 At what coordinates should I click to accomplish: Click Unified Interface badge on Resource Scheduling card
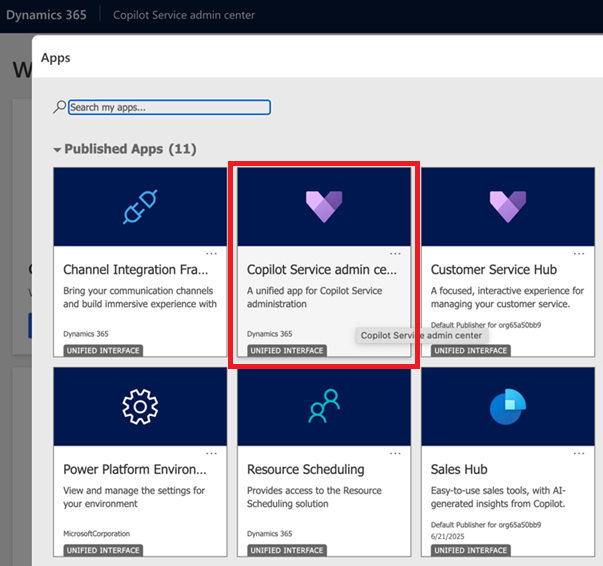coord(287,551)
